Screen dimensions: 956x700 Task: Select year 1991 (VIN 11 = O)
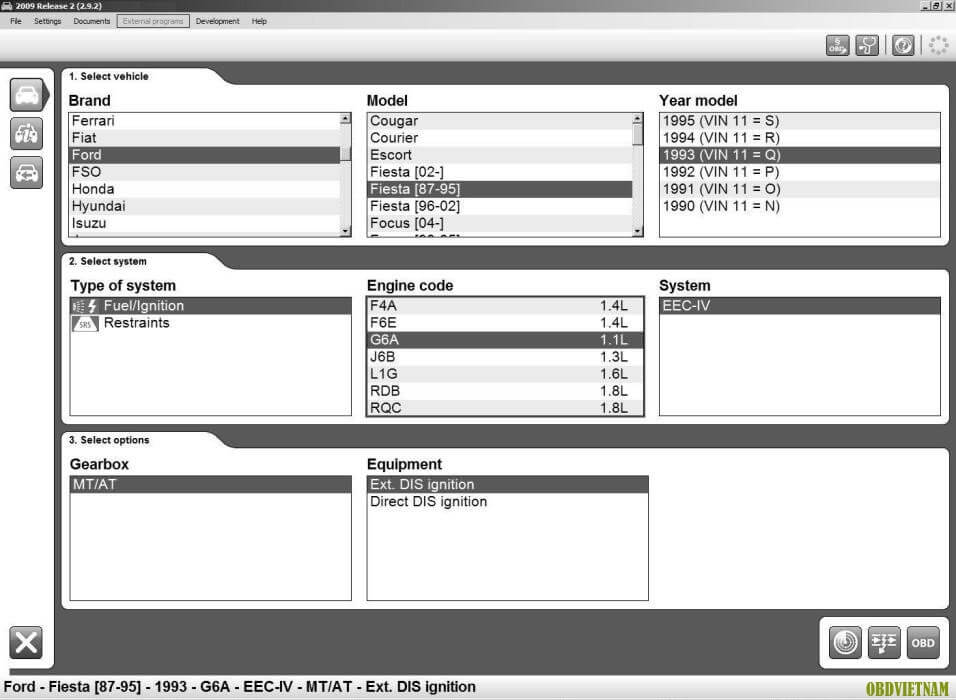[800, 189]
